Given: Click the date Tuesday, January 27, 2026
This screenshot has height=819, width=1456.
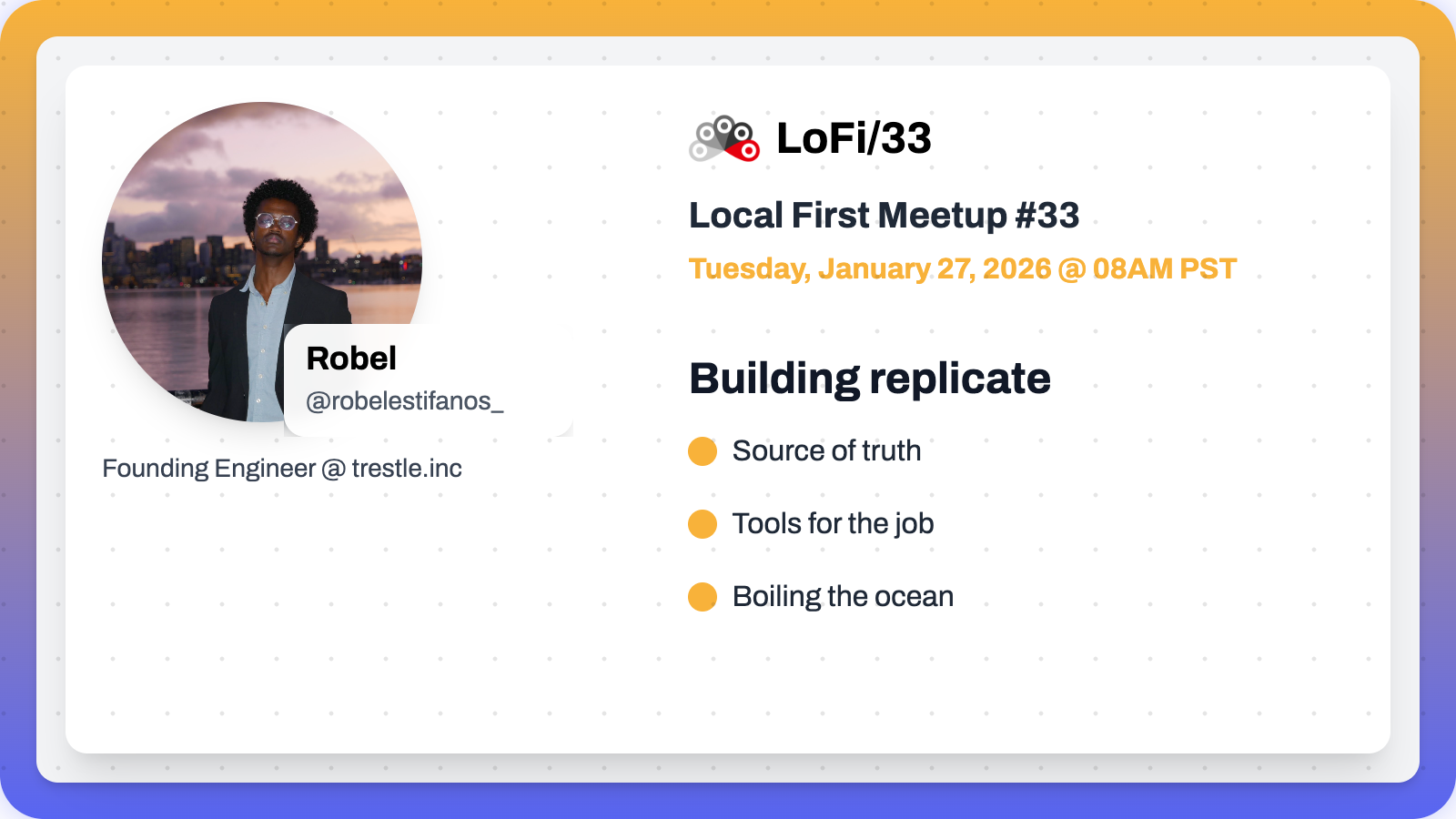Looking at the screenshot, I should click(869, 269).
